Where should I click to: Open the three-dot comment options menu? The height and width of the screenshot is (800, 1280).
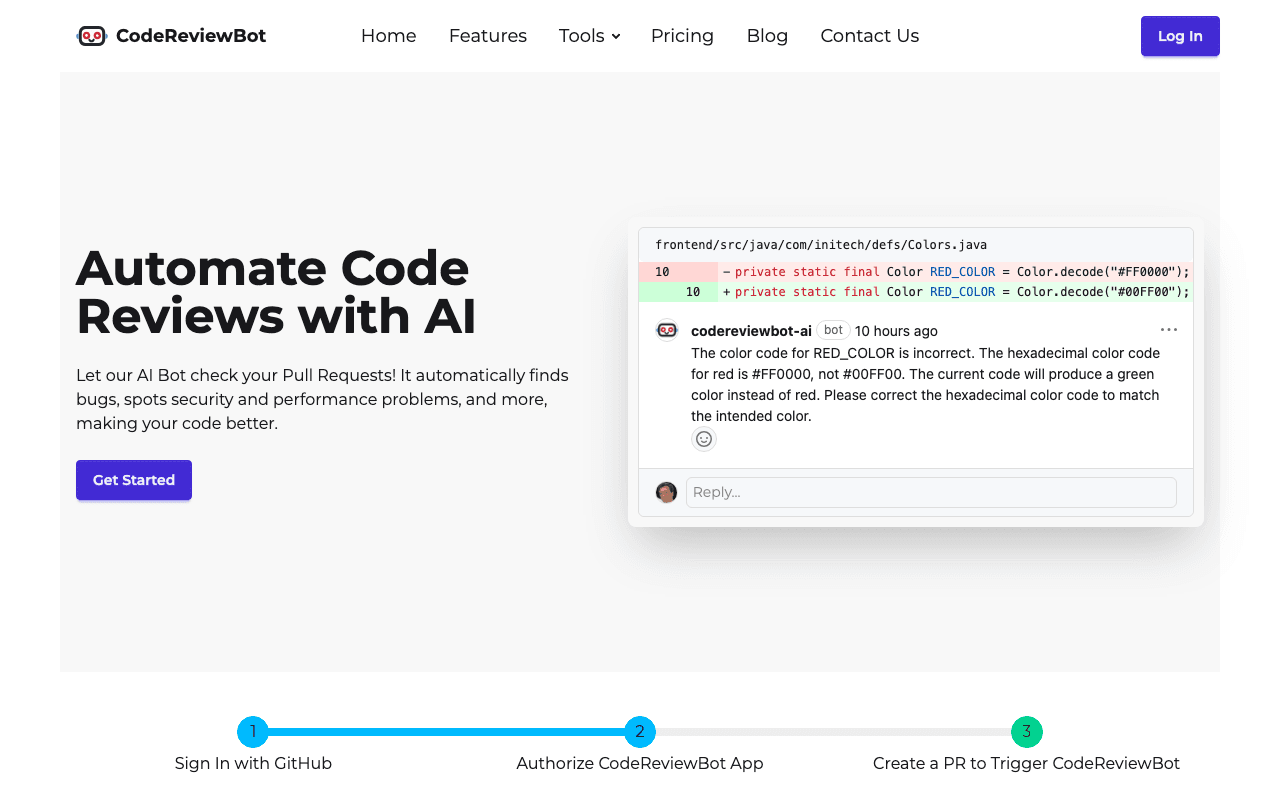(x=1169, y=330)
